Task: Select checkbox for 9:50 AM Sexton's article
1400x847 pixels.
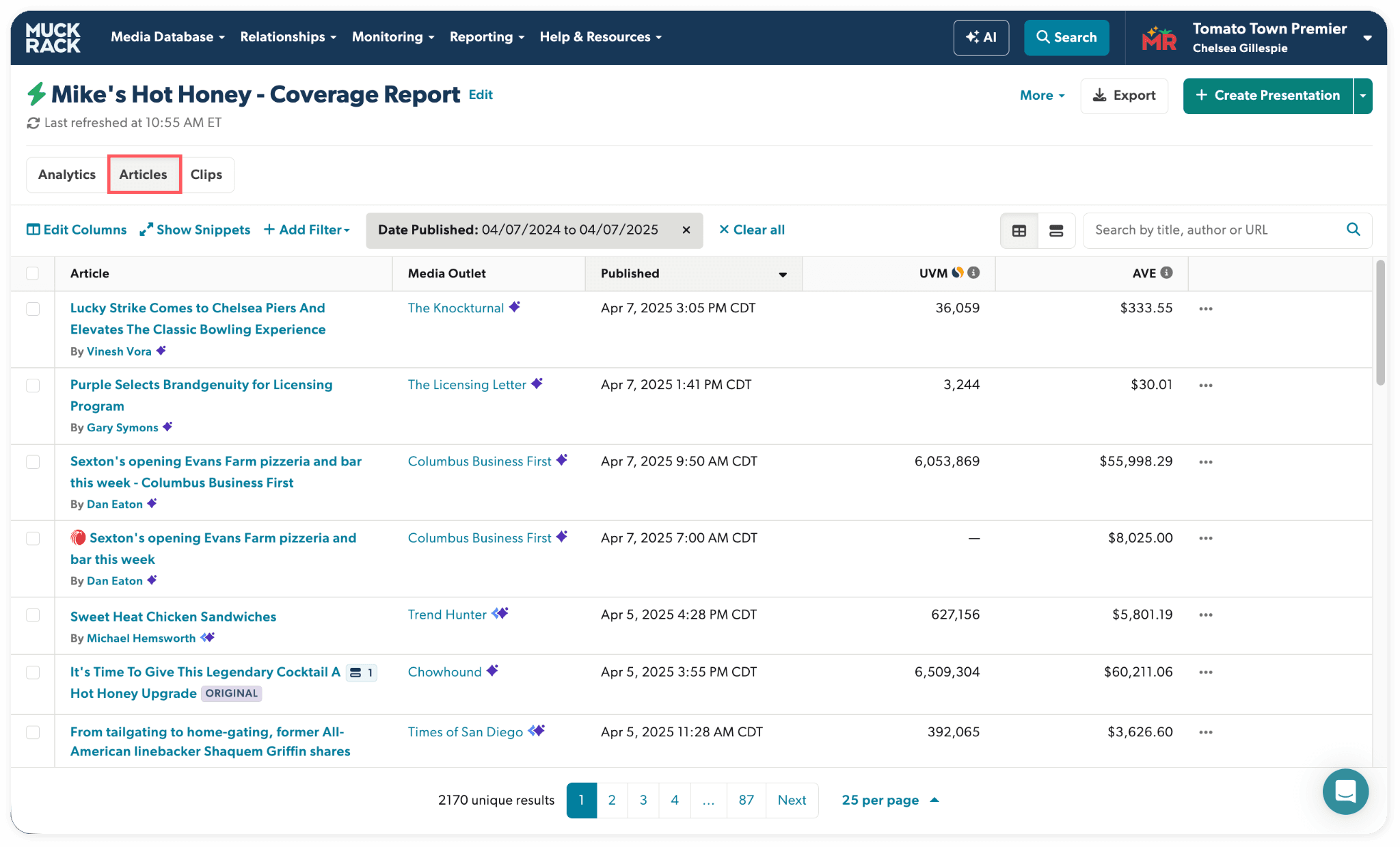Action: click(33, 462)
